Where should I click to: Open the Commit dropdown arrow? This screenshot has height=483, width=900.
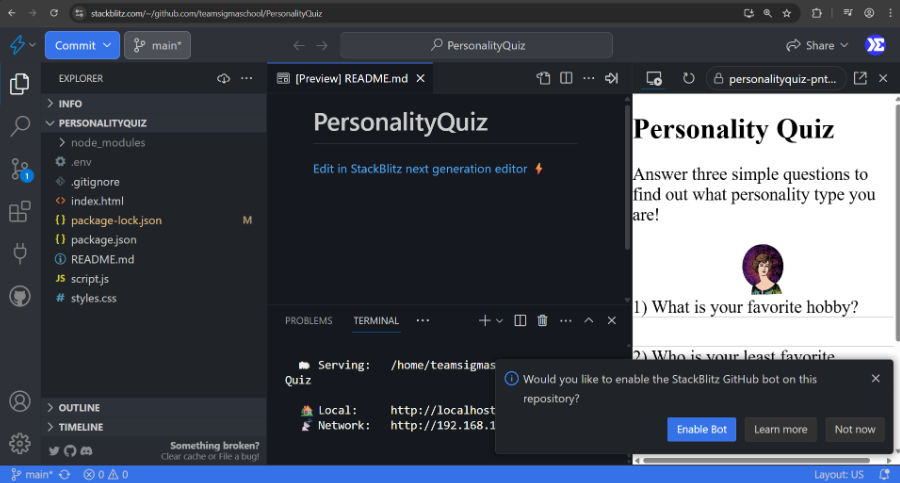[x=107, y=45]
